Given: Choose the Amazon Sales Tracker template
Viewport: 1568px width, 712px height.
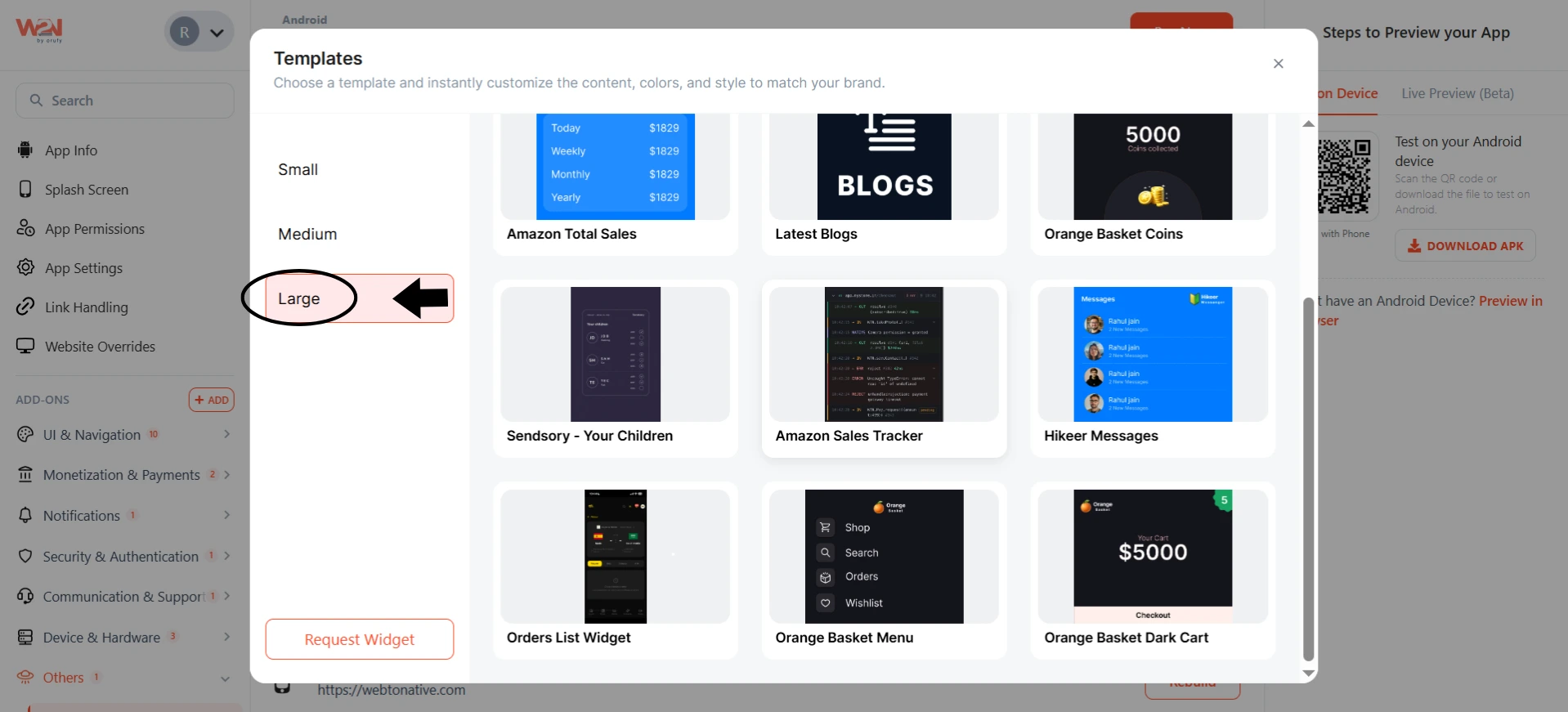Looking at the screenshot, I should pyautogui.click(x=884, y=369).
